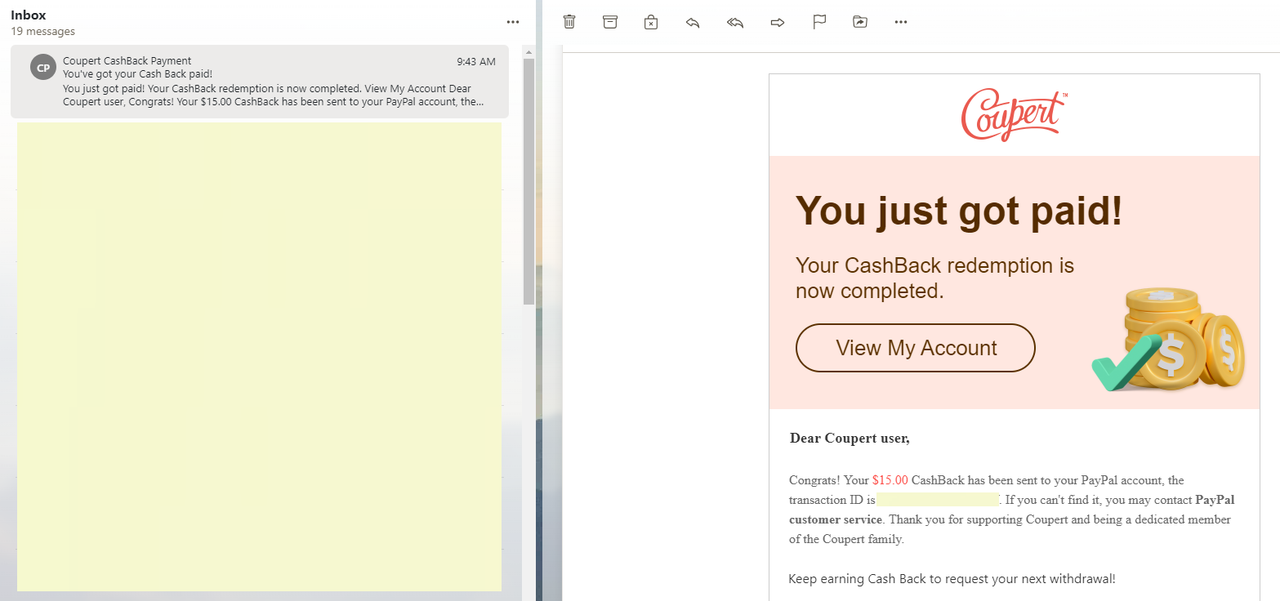Viewport: 1280px width, 601px height.
Task: Click 'Keep earning Cash Back' line
Action: click(952, 579)
